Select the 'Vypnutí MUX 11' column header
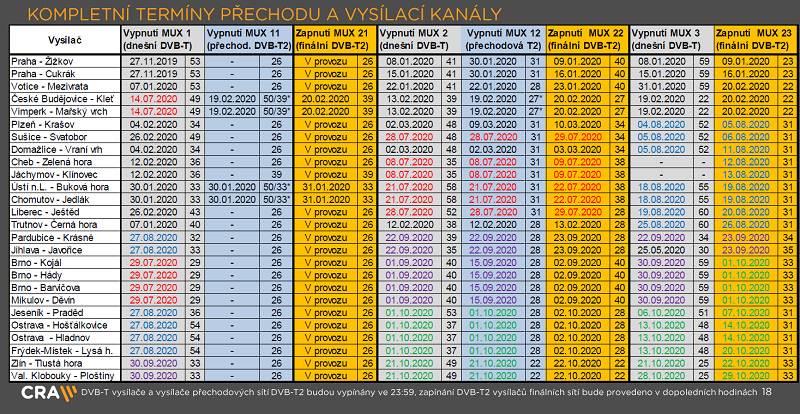This screenshot has width=800, height=414. point(246,40)
